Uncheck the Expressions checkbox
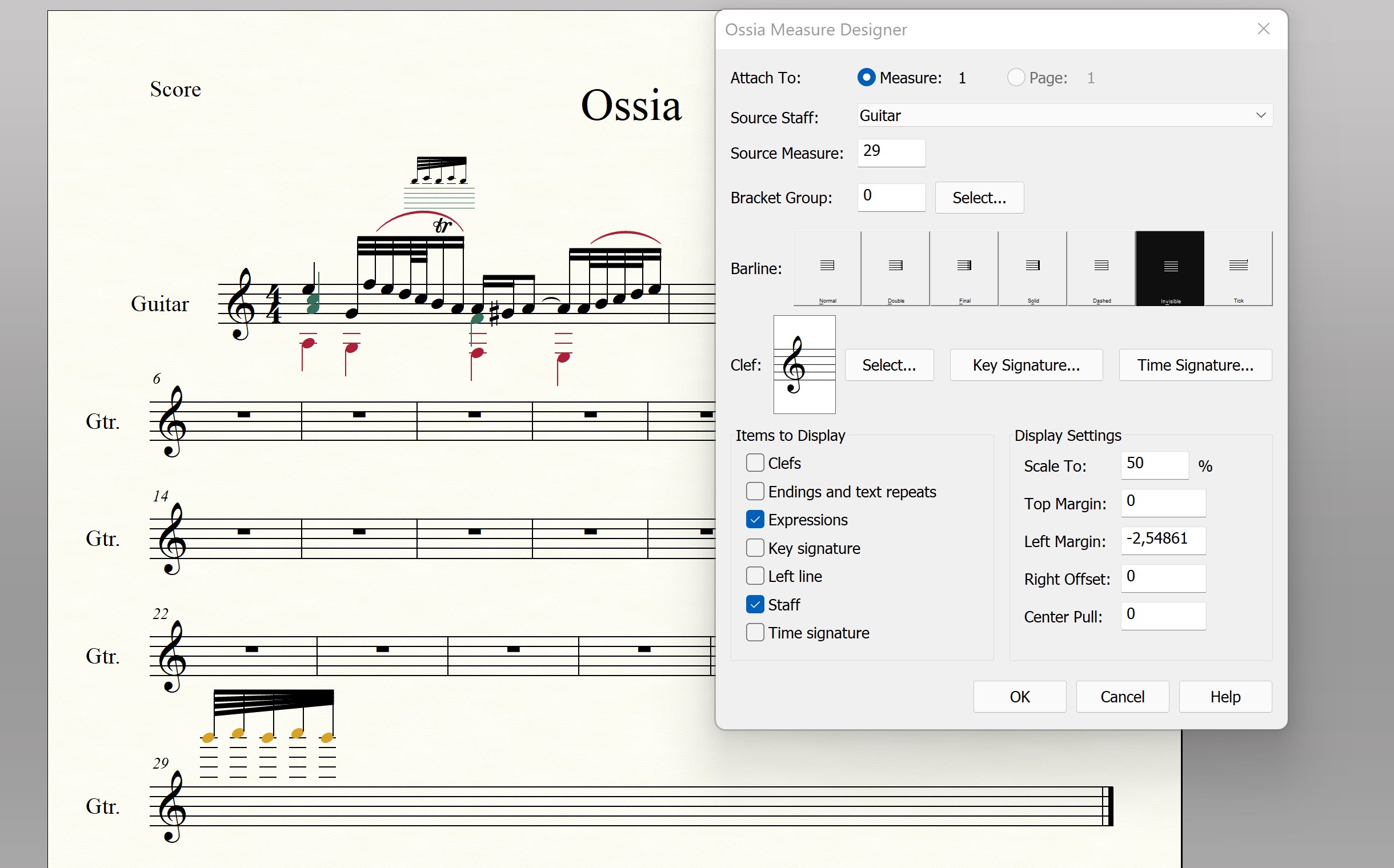 [755, 520]
